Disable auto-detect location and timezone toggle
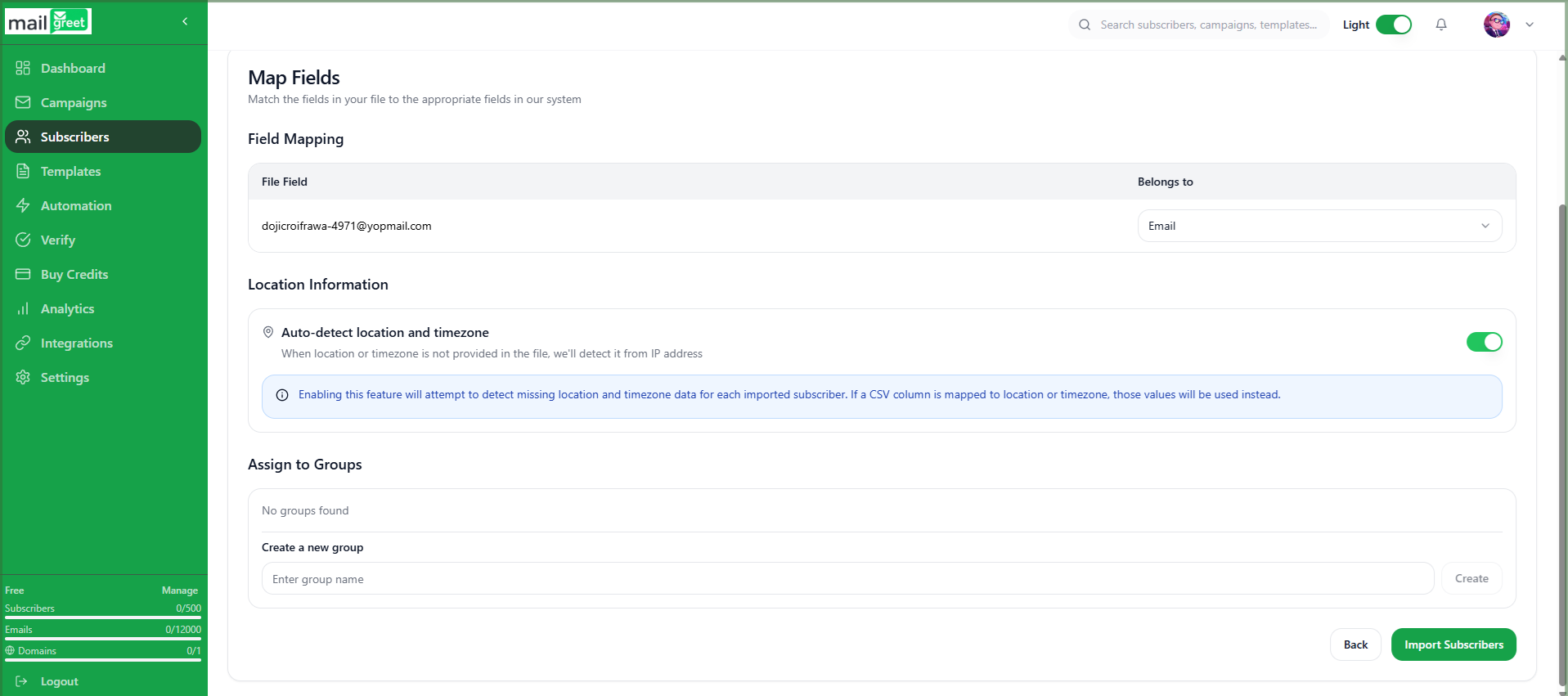The image size is (1568, 696). pyautogui.click(x=1484, y=342)
